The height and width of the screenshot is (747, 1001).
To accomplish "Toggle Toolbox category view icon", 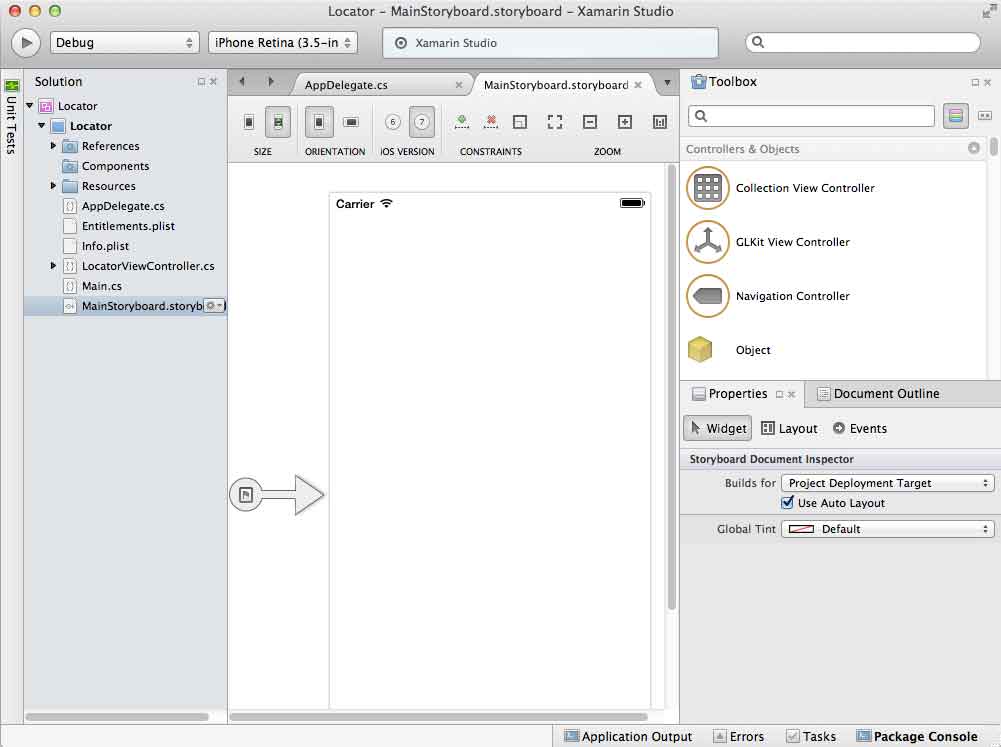I will tap(956, 116).
